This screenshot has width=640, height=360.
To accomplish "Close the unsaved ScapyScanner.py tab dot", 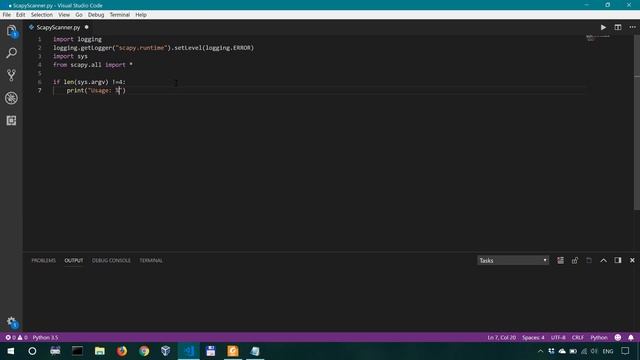I will point(87,27).
